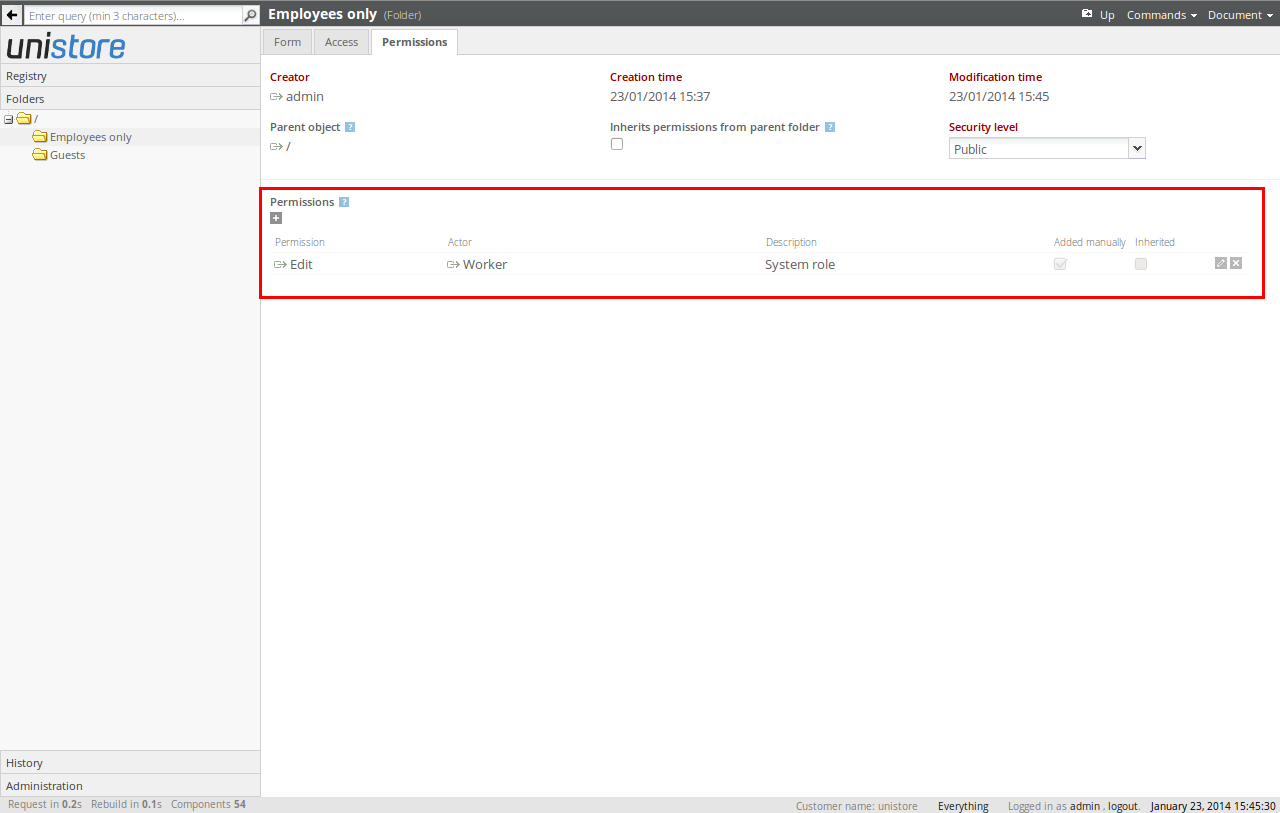Click Everything in the status bar
Image resolution: width=1280 pixels, height=813 pixels.
click(x=963, y=806)
